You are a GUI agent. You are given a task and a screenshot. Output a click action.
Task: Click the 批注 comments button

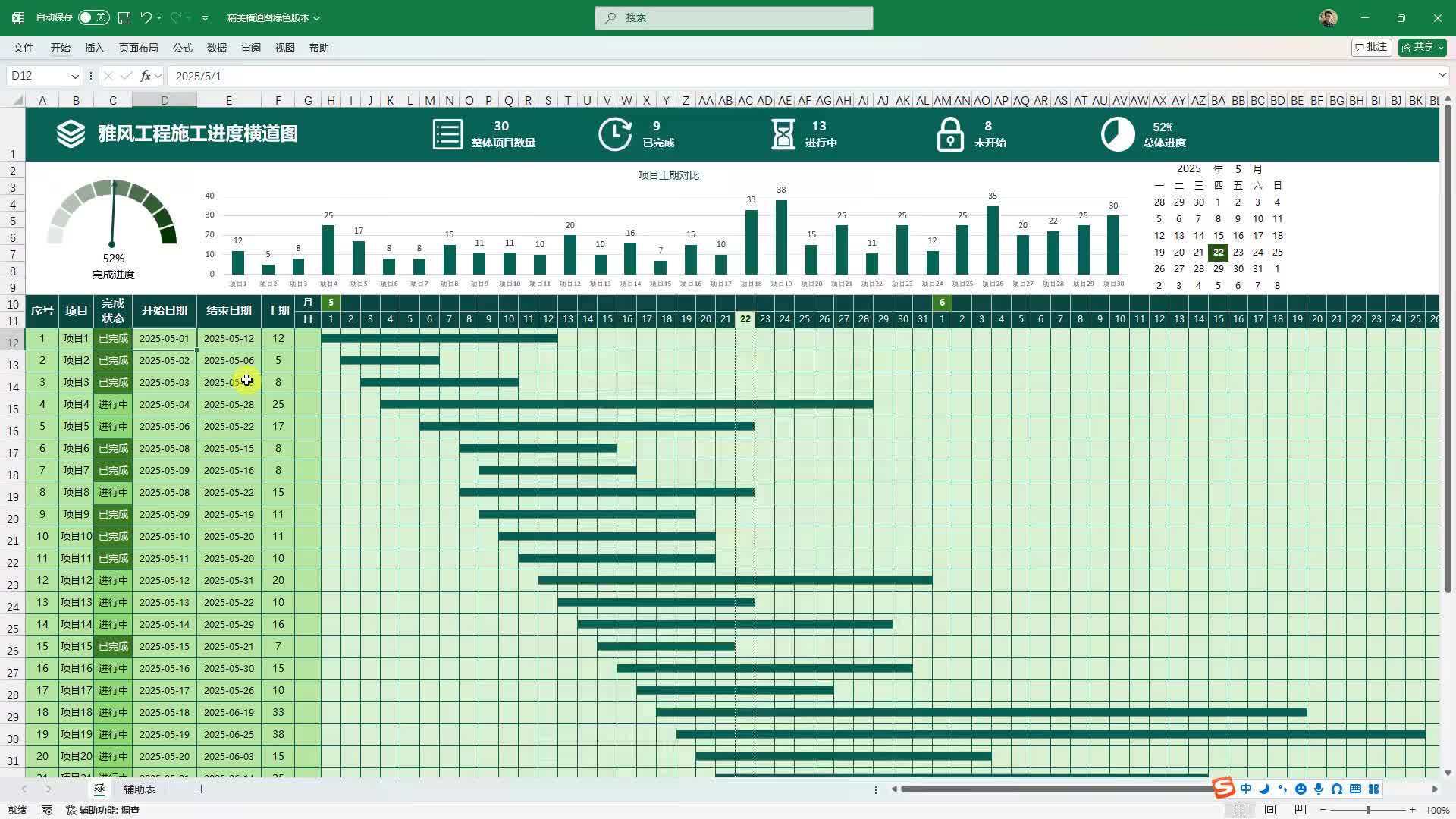(x=1371, y=47)
